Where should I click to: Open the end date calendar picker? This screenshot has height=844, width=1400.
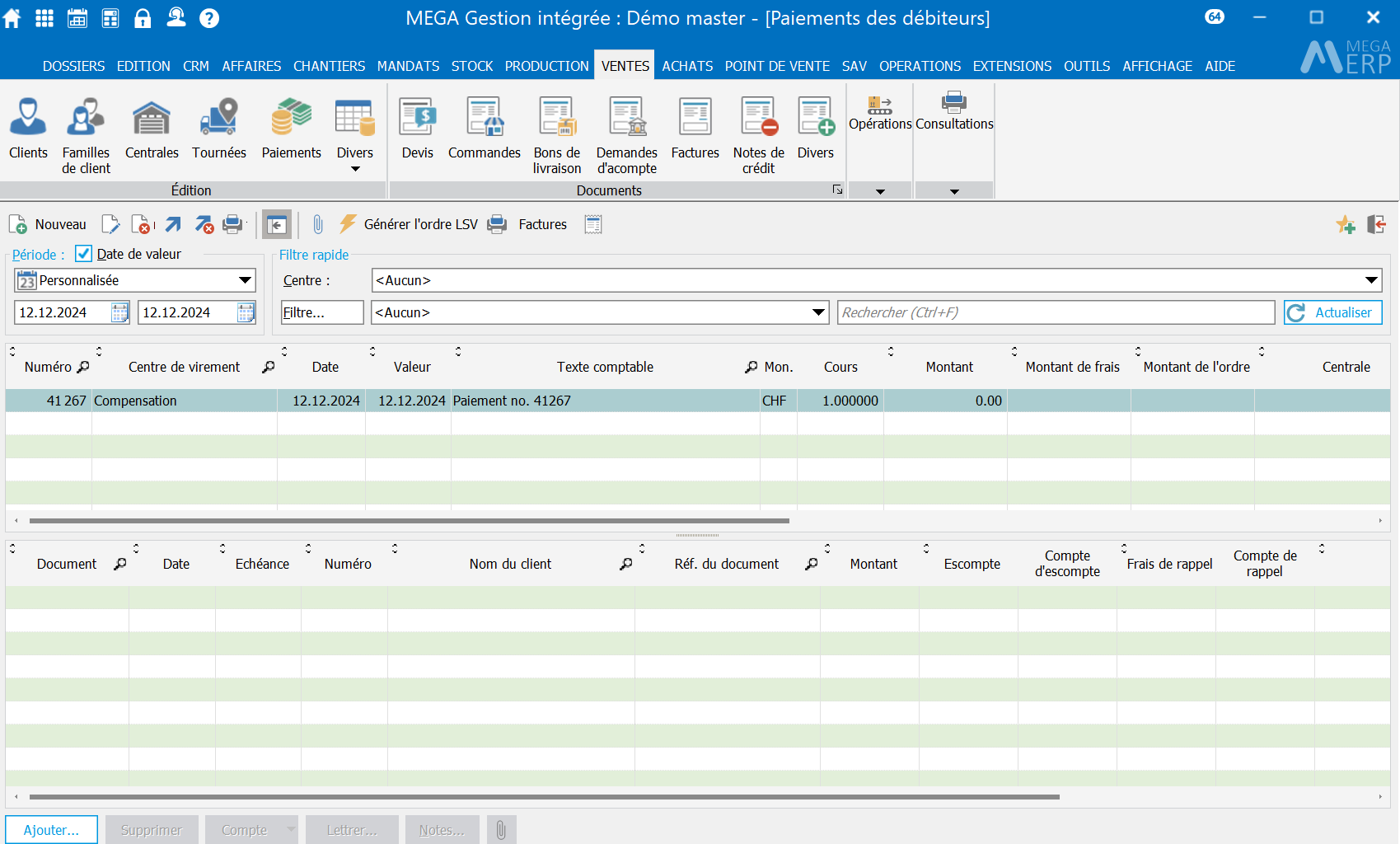(246, 312)
